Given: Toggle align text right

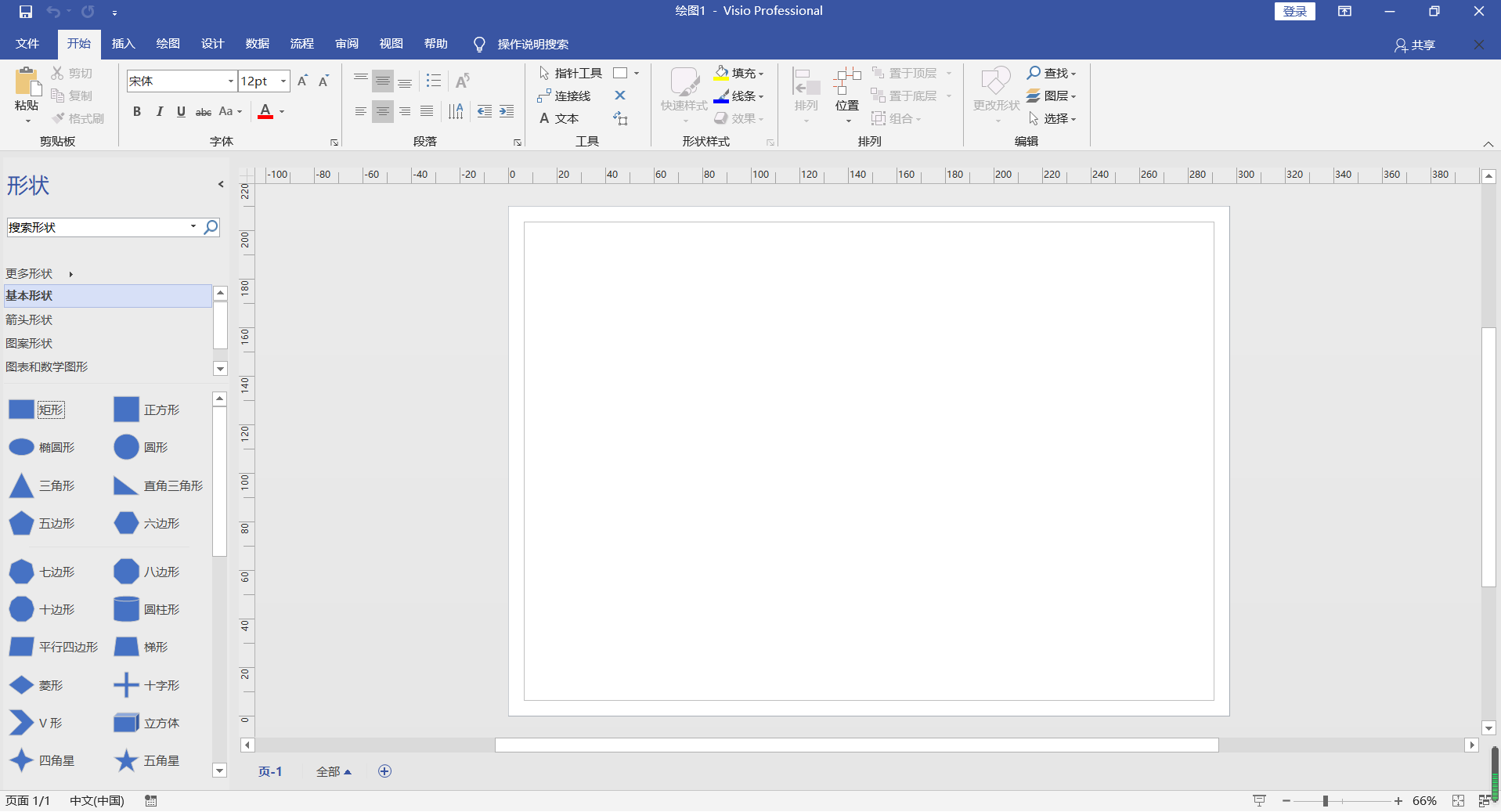Looking at the screenshot, I should coord(405,111).
